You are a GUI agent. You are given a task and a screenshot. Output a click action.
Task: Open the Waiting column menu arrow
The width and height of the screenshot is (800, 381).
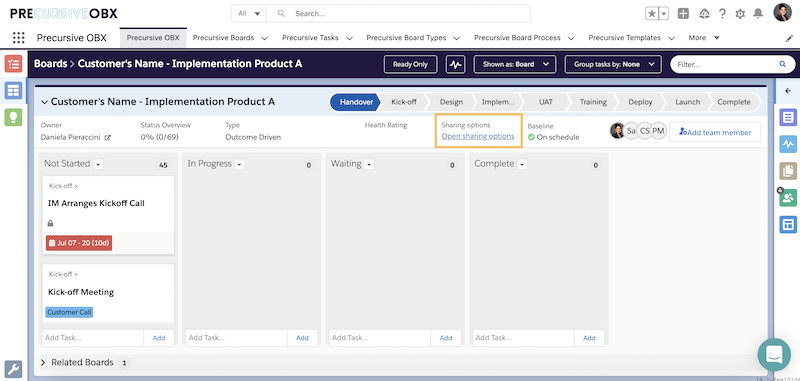coord(369,164)
